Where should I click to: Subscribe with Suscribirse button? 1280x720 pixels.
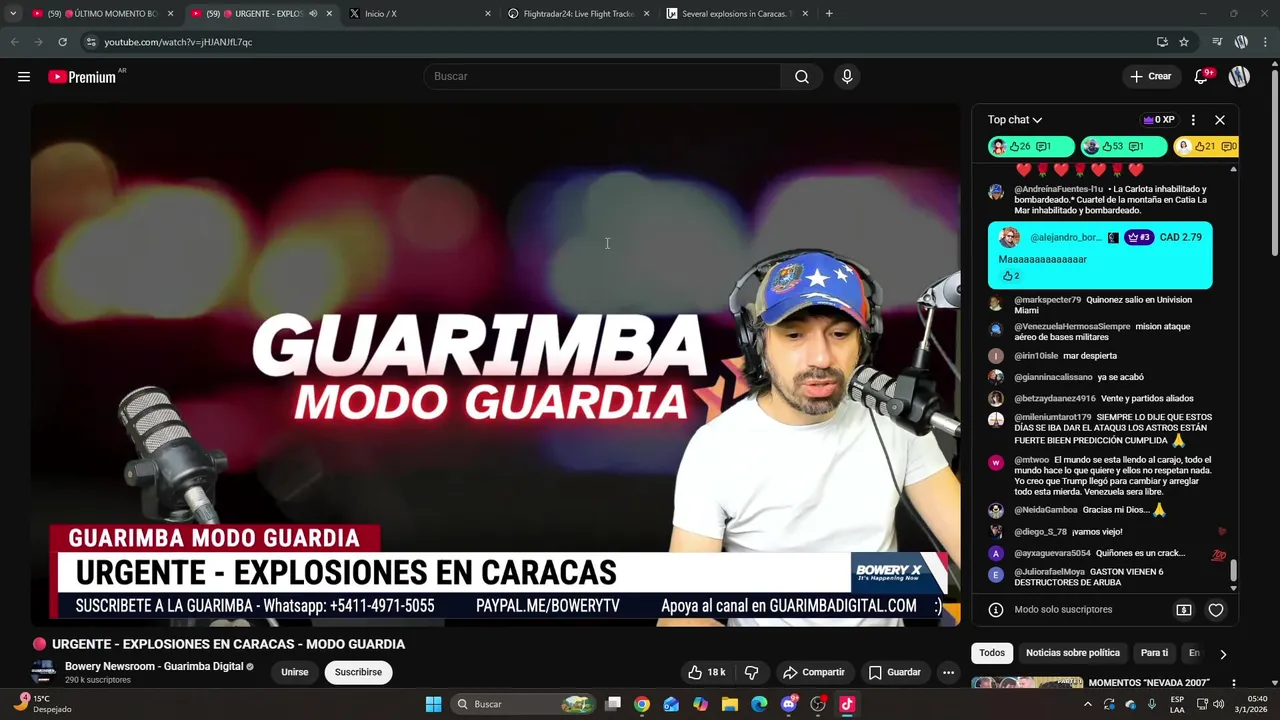pyautogui.click(x=358, y=672)
